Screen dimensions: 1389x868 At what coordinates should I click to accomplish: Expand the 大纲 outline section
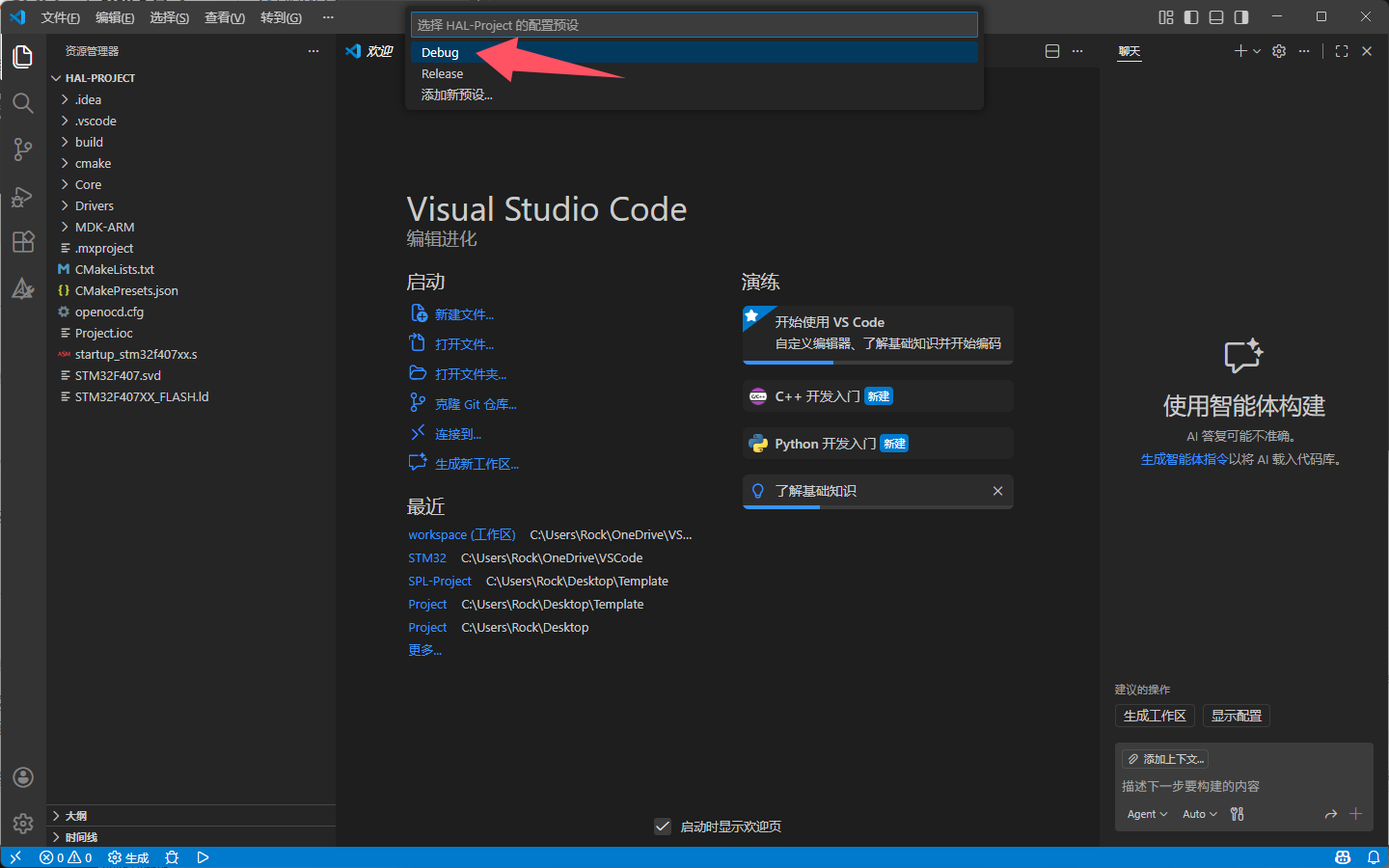click(191, 816)
